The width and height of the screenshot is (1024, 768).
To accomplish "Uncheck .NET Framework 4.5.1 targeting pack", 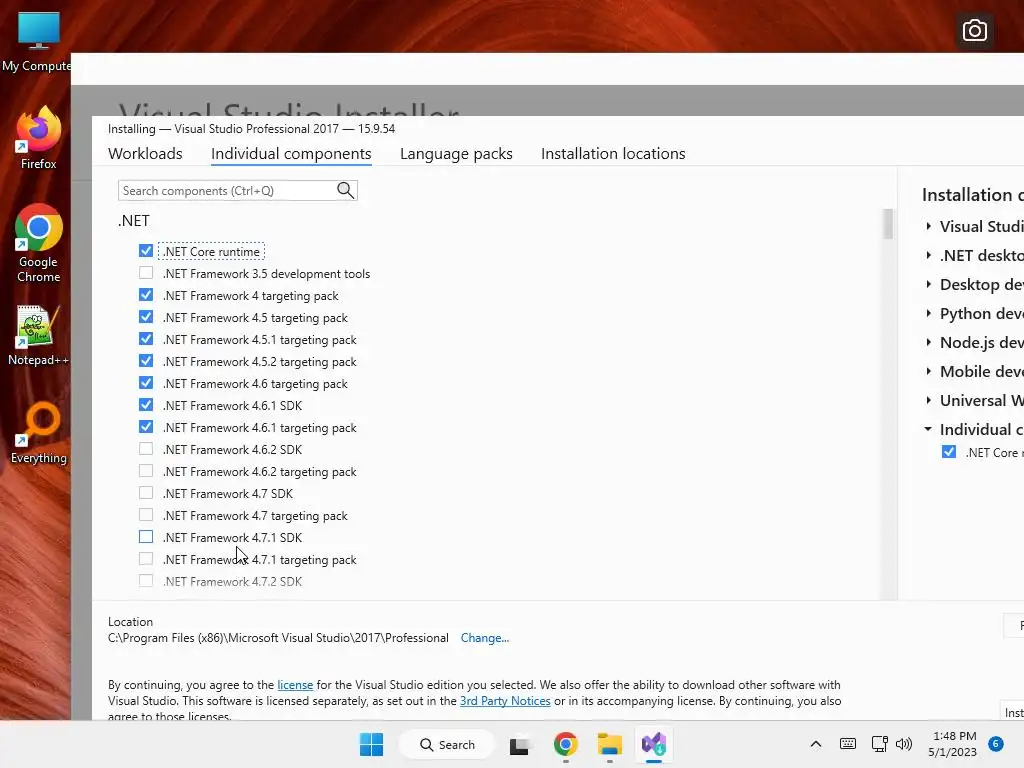I will tap(146, 339).
